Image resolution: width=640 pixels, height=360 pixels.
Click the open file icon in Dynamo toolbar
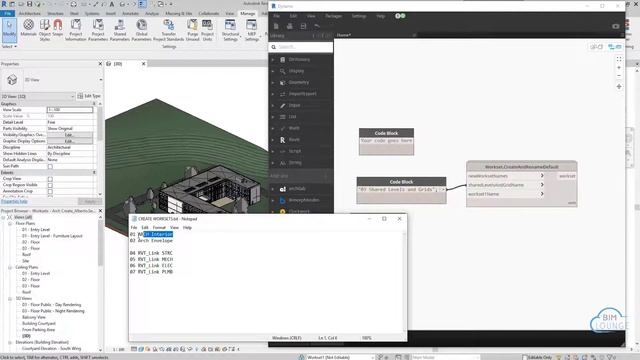pyautogui.click(x=289, y=26)
